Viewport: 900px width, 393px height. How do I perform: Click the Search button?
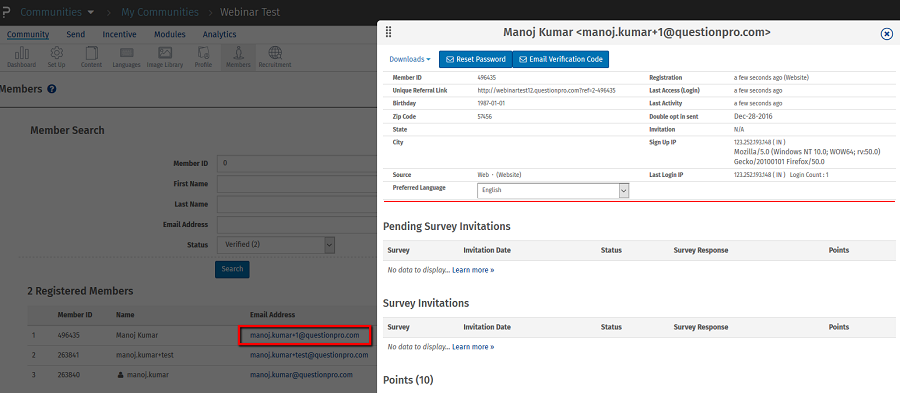pyautogui.click(x=232, y=269)
